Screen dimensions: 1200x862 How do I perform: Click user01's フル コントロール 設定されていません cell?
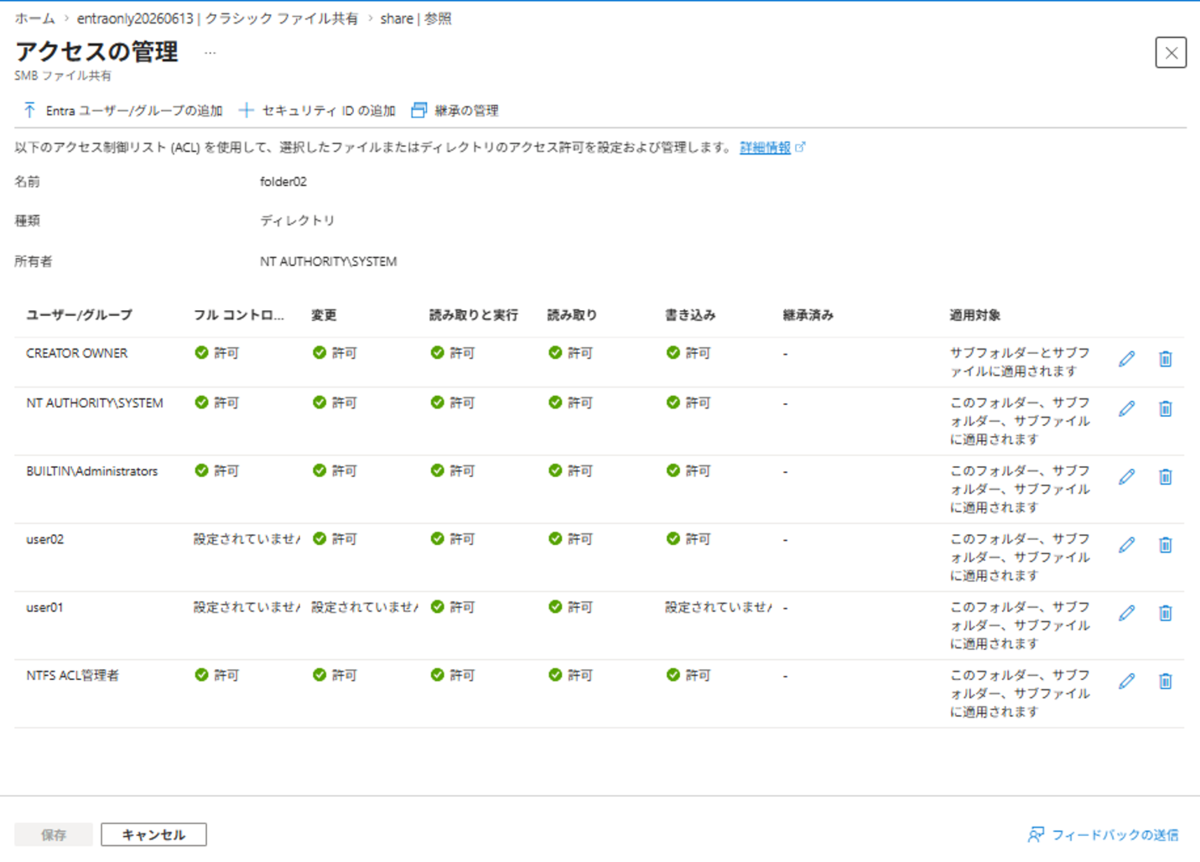[247, 607]
